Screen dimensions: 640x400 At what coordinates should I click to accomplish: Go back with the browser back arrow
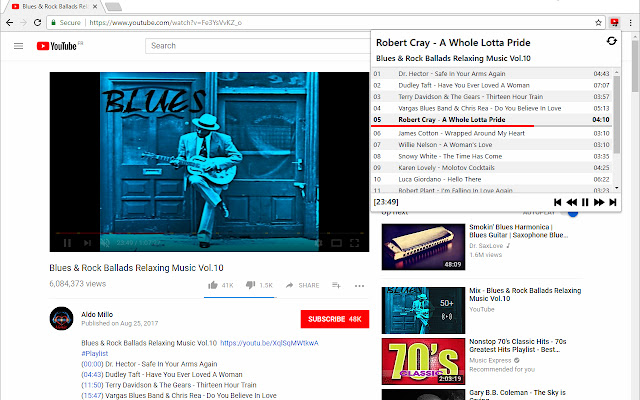coord(9,22)
